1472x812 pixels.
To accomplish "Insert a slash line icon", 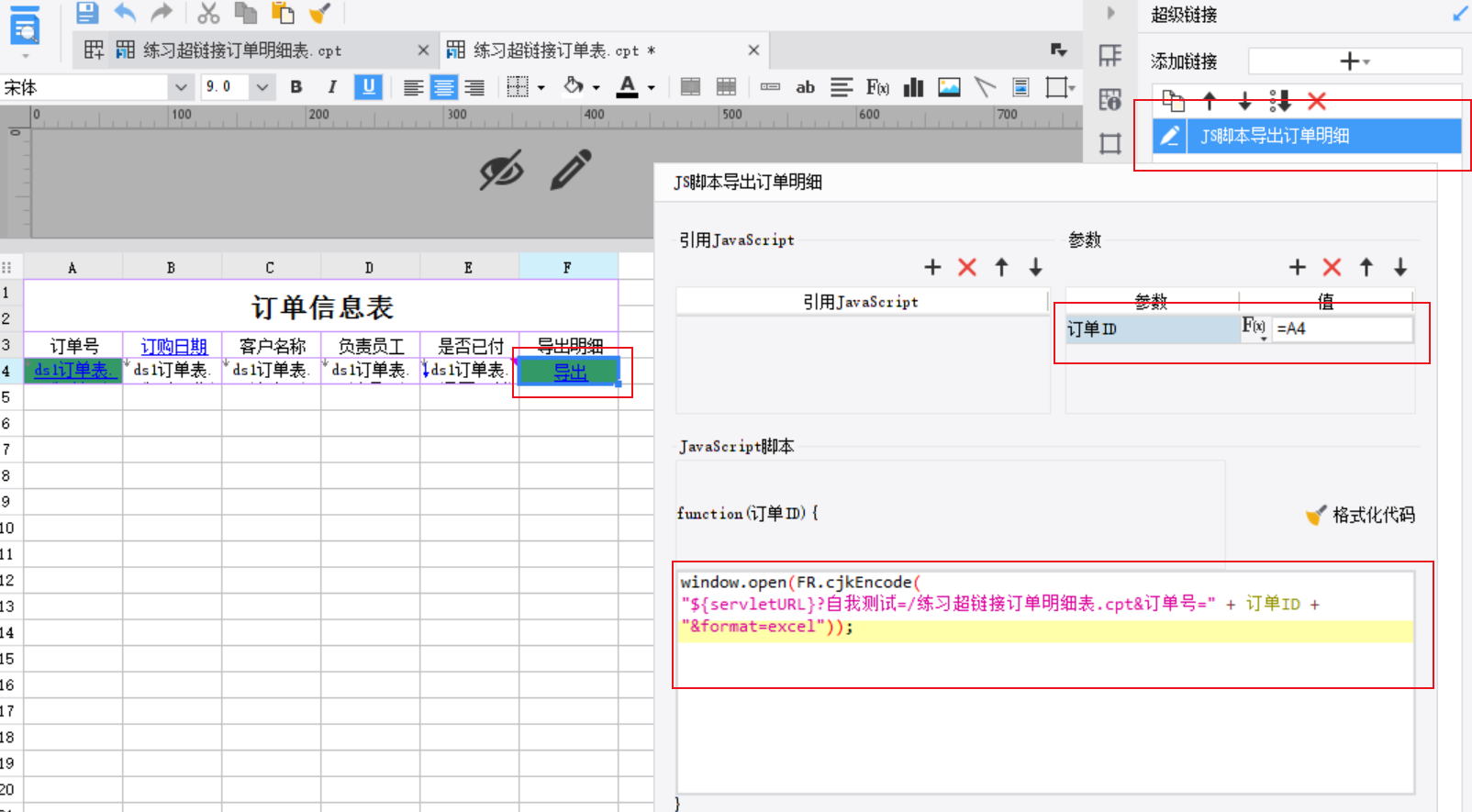I will [x=985, y=87].
